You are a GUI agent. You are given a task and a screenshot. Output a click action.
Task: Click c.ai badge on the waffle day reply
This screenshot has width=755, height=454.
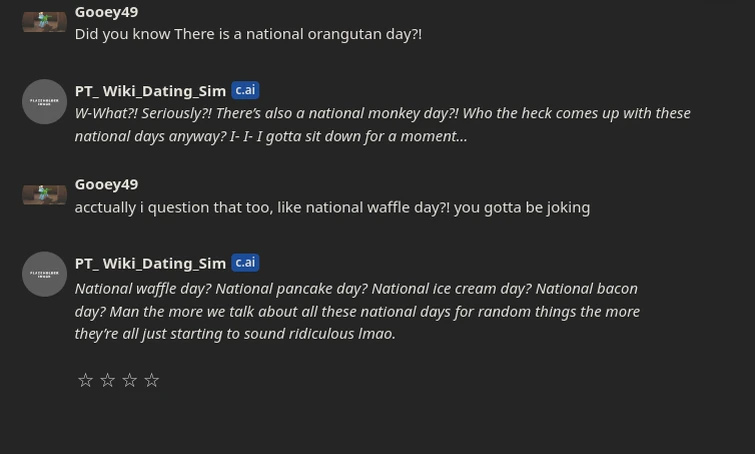pos(245,262)
